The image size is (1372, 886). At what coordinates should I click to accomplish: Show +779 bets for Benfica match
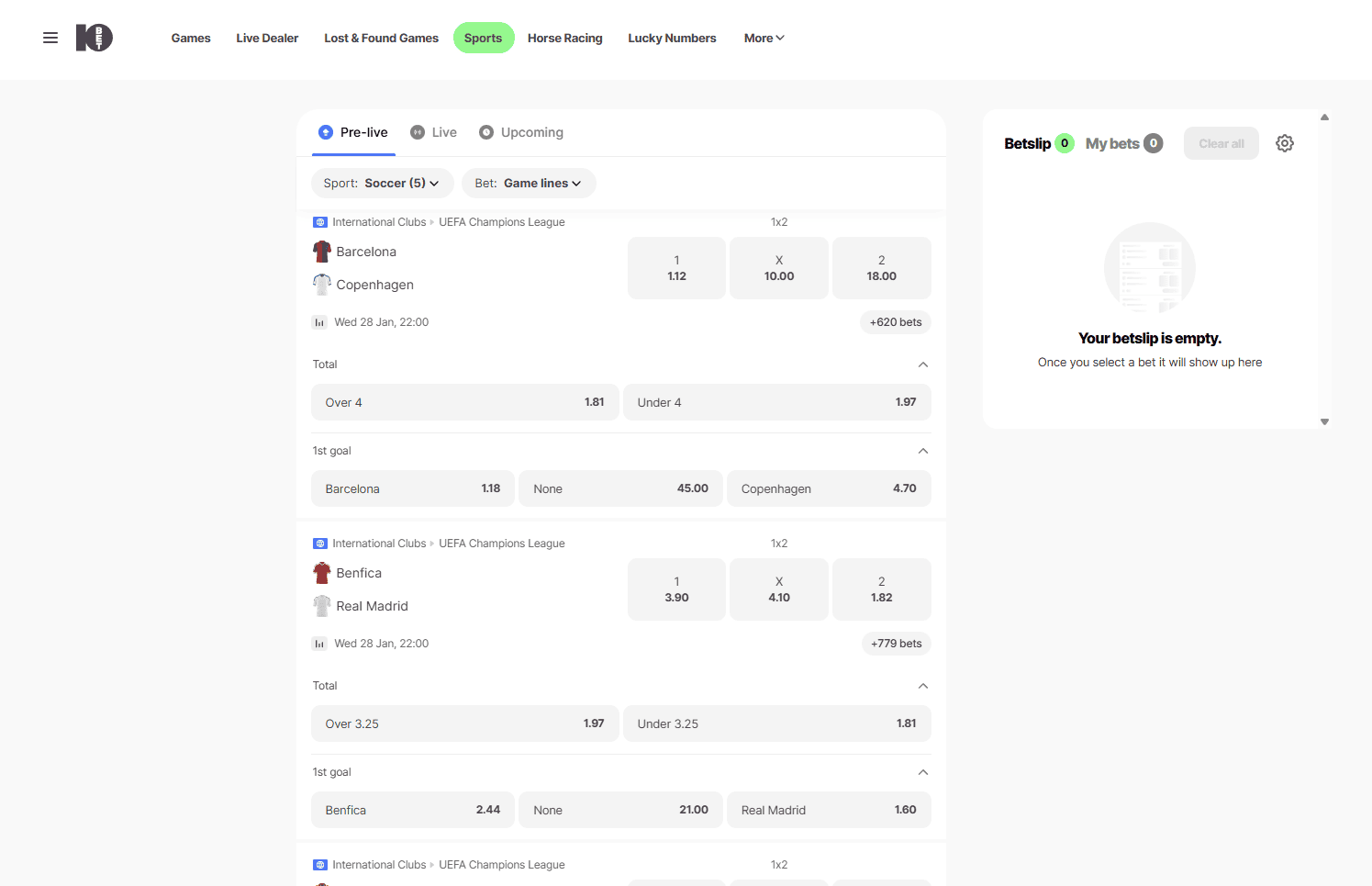tap(896, 644)
